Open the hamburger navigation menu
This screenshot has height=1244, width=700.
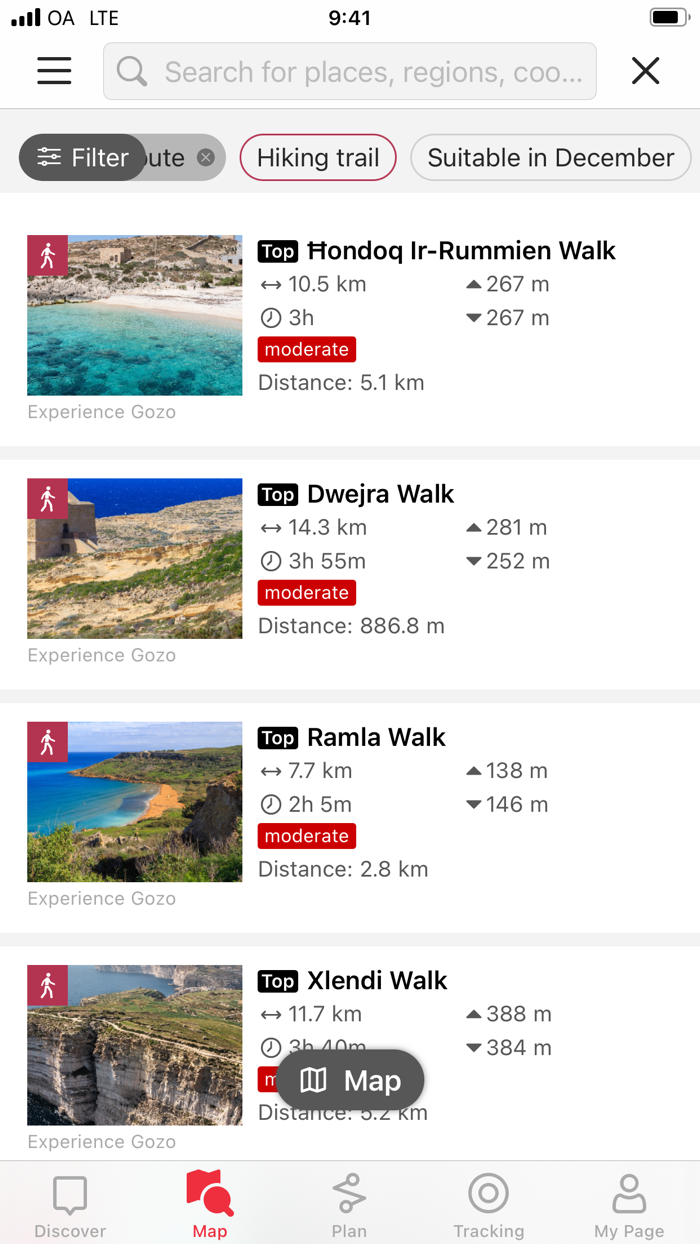coord(53,71)
